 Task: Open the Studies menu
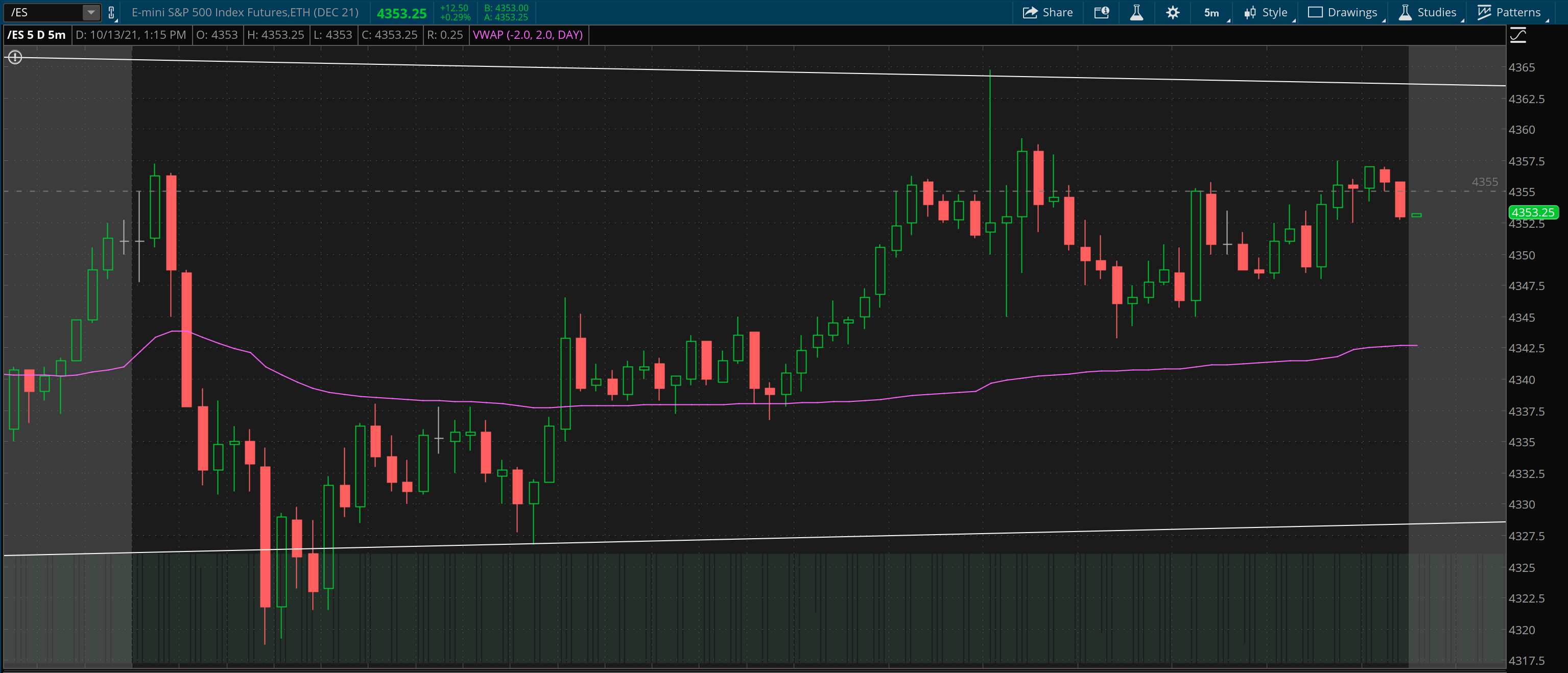pyautogui.click(x=1428, y=12)
